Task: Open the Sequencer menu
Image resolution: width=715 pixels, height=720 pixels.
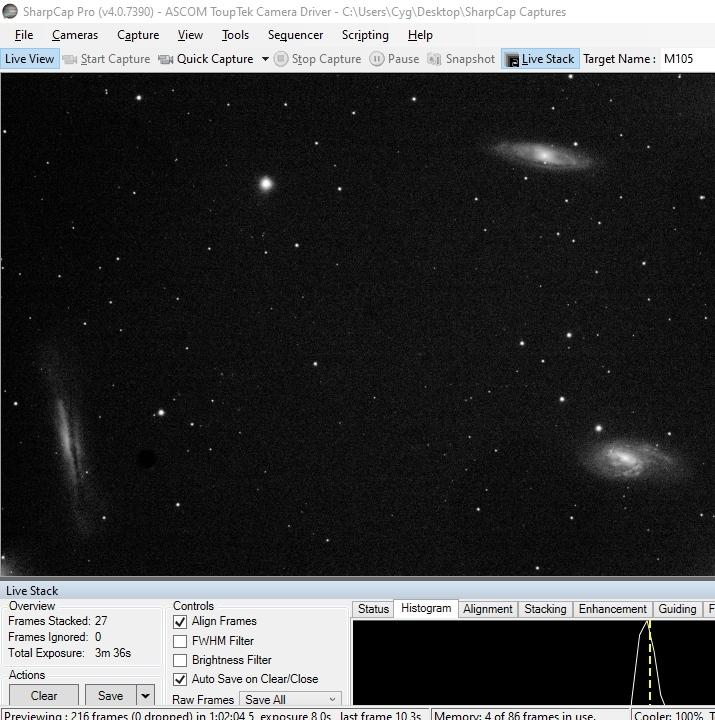Action: (x=295, y=35)
